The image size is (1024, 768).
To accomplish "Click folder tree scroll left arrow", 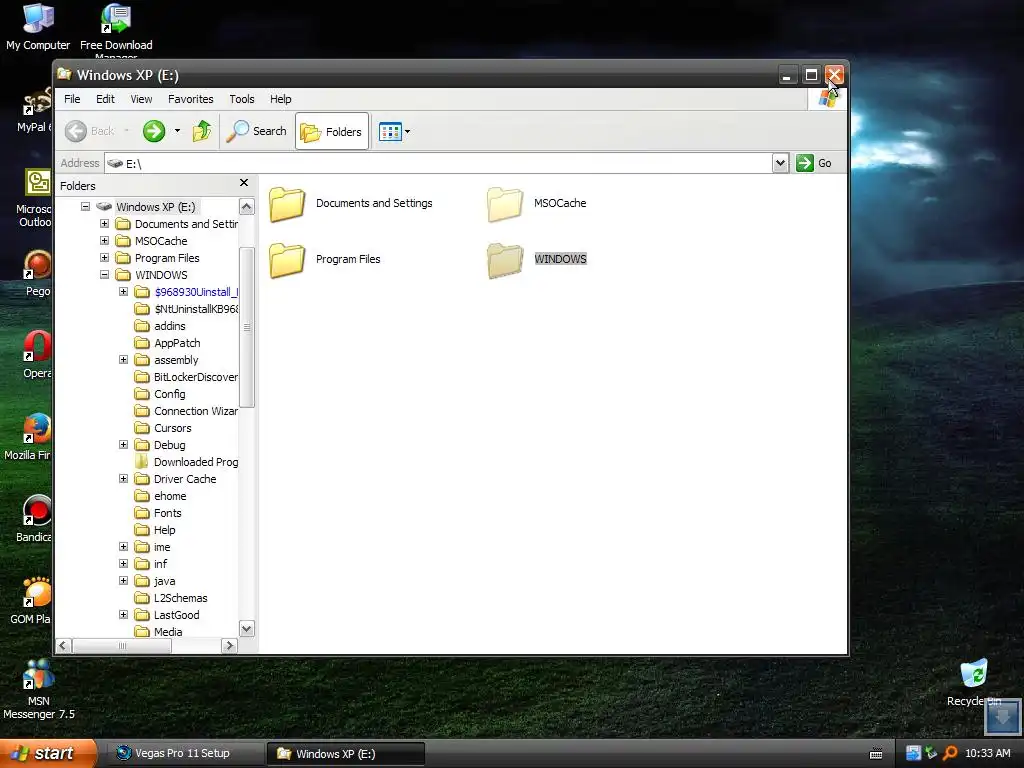I will click(63, 646).
